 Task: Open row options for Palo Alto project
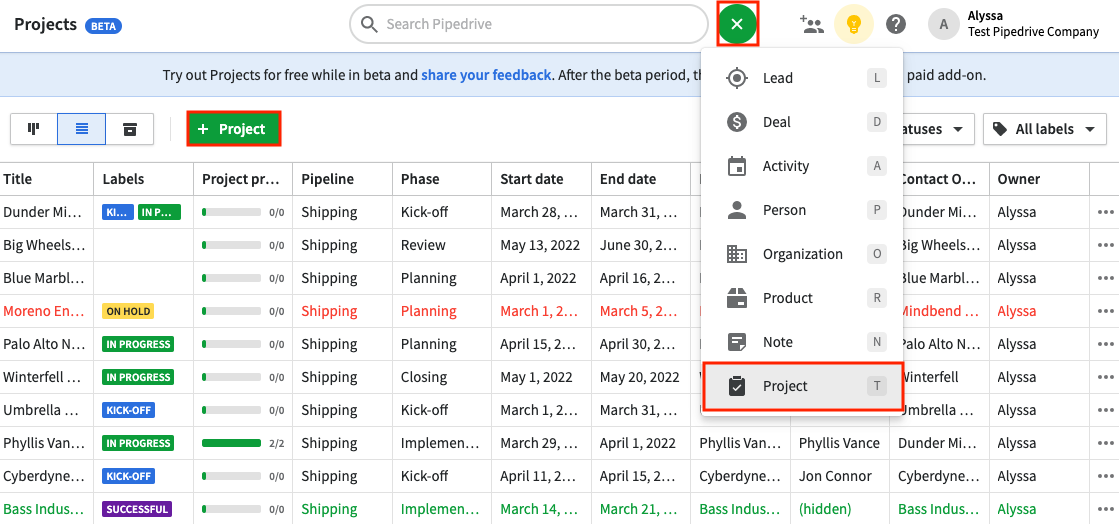pyautogui.click(x=1105, y=344)
